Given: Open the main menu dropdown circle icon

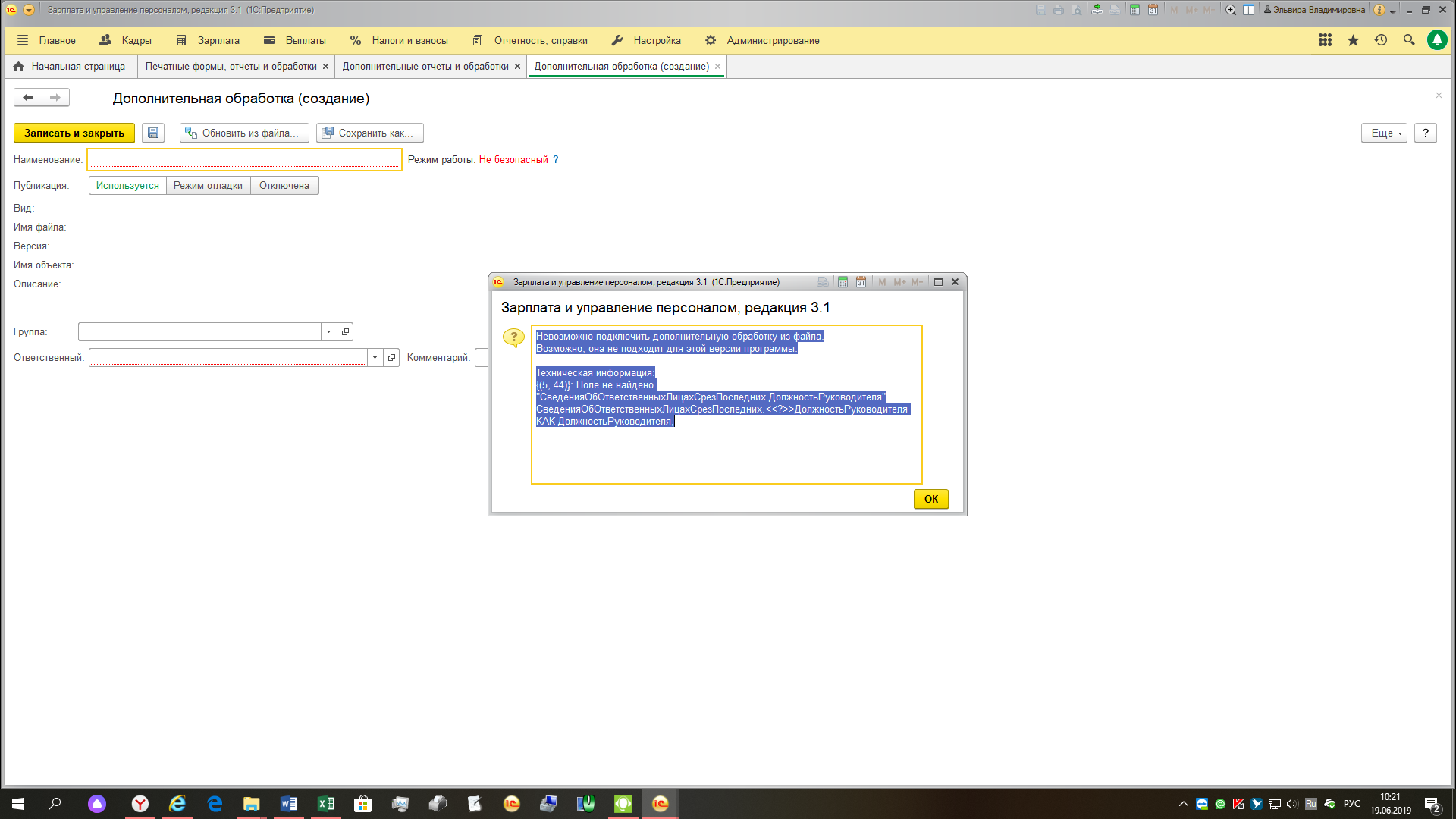Looking at the screenshot, I should click(x=29, y=10).
